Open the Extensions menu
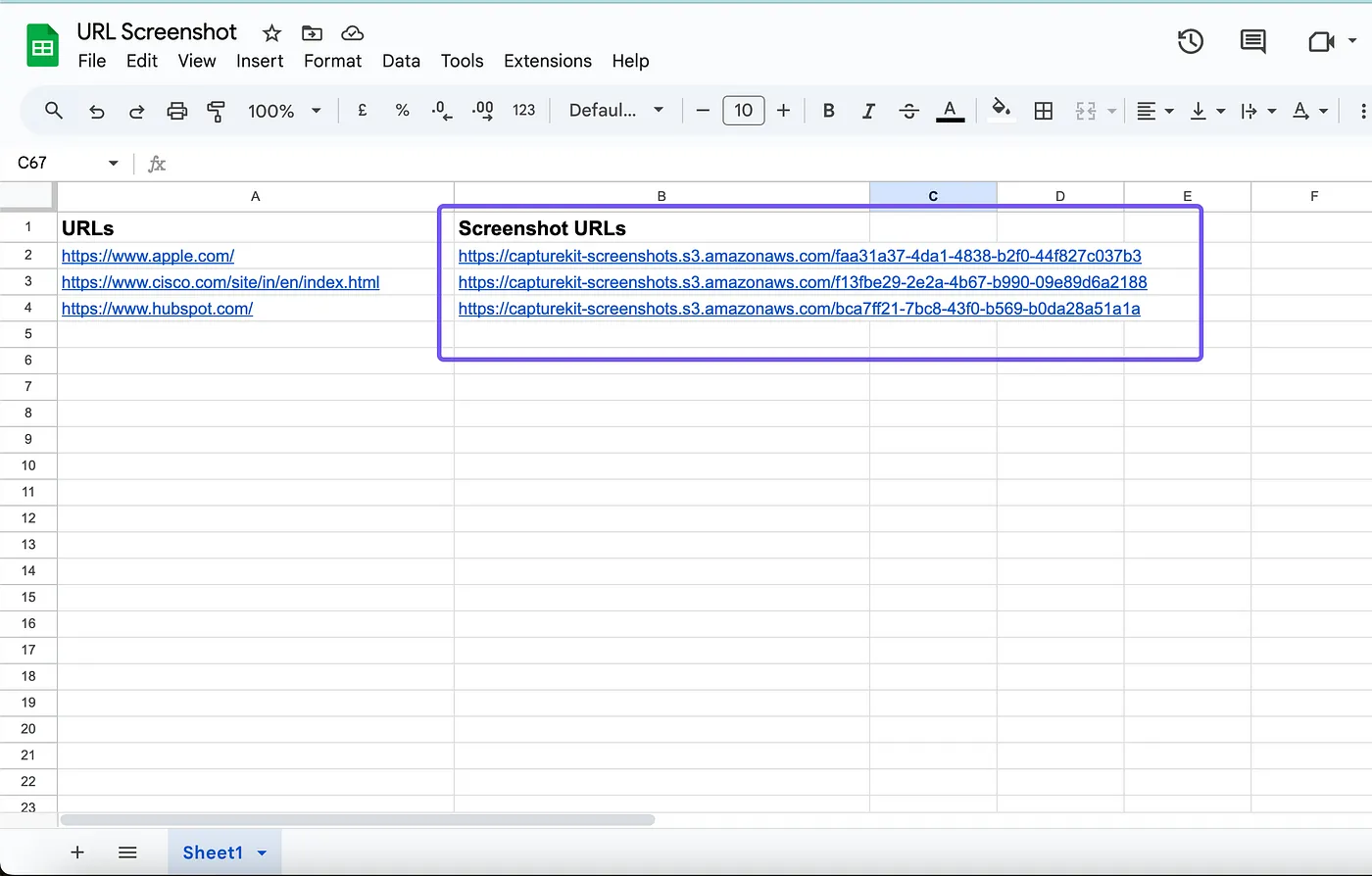This screenshot has height=876, width=1372. point(547,61)
